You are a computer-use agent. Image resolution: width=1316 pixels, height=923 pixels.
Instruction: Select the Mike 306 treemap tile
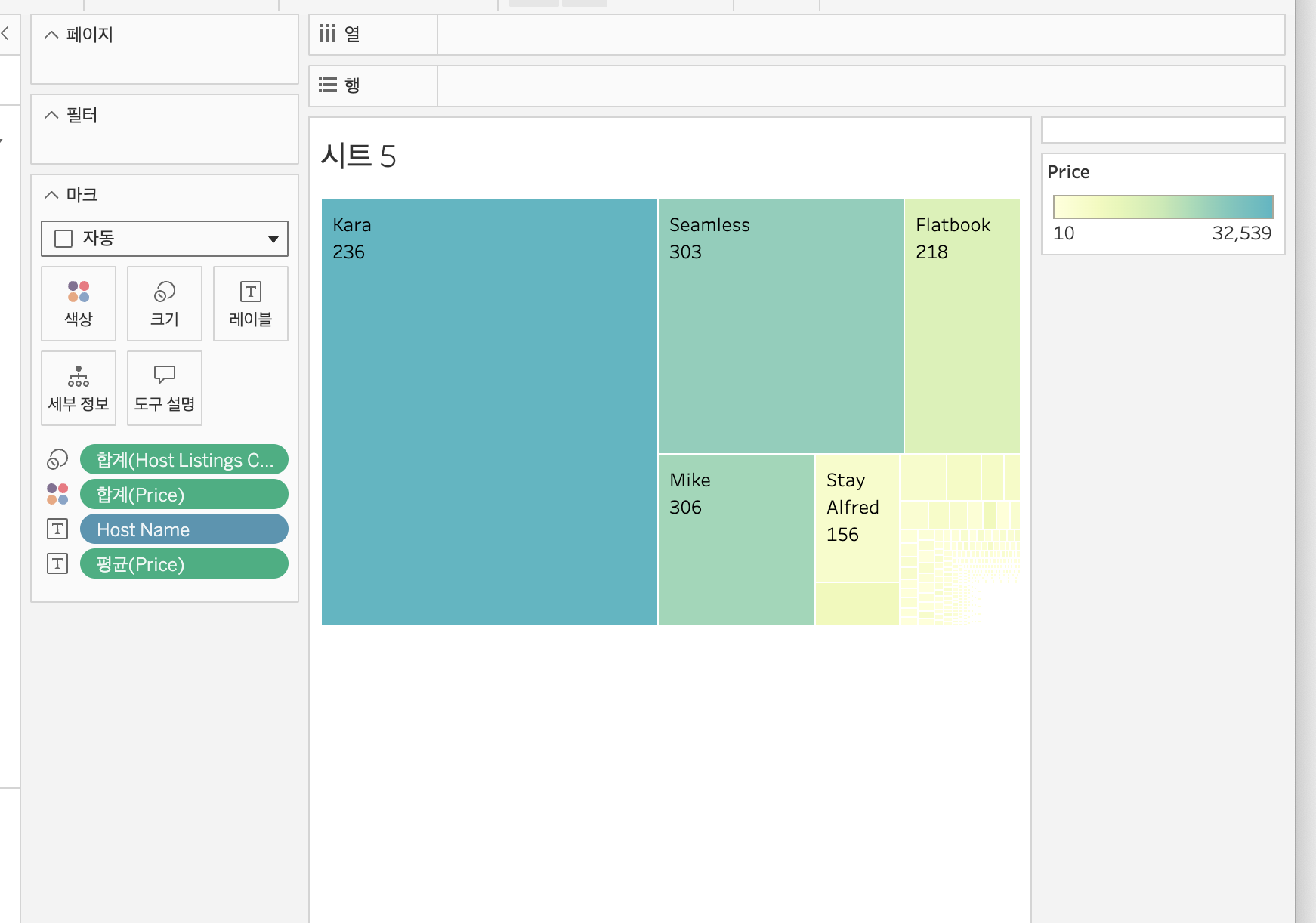(x=737, y=540)
